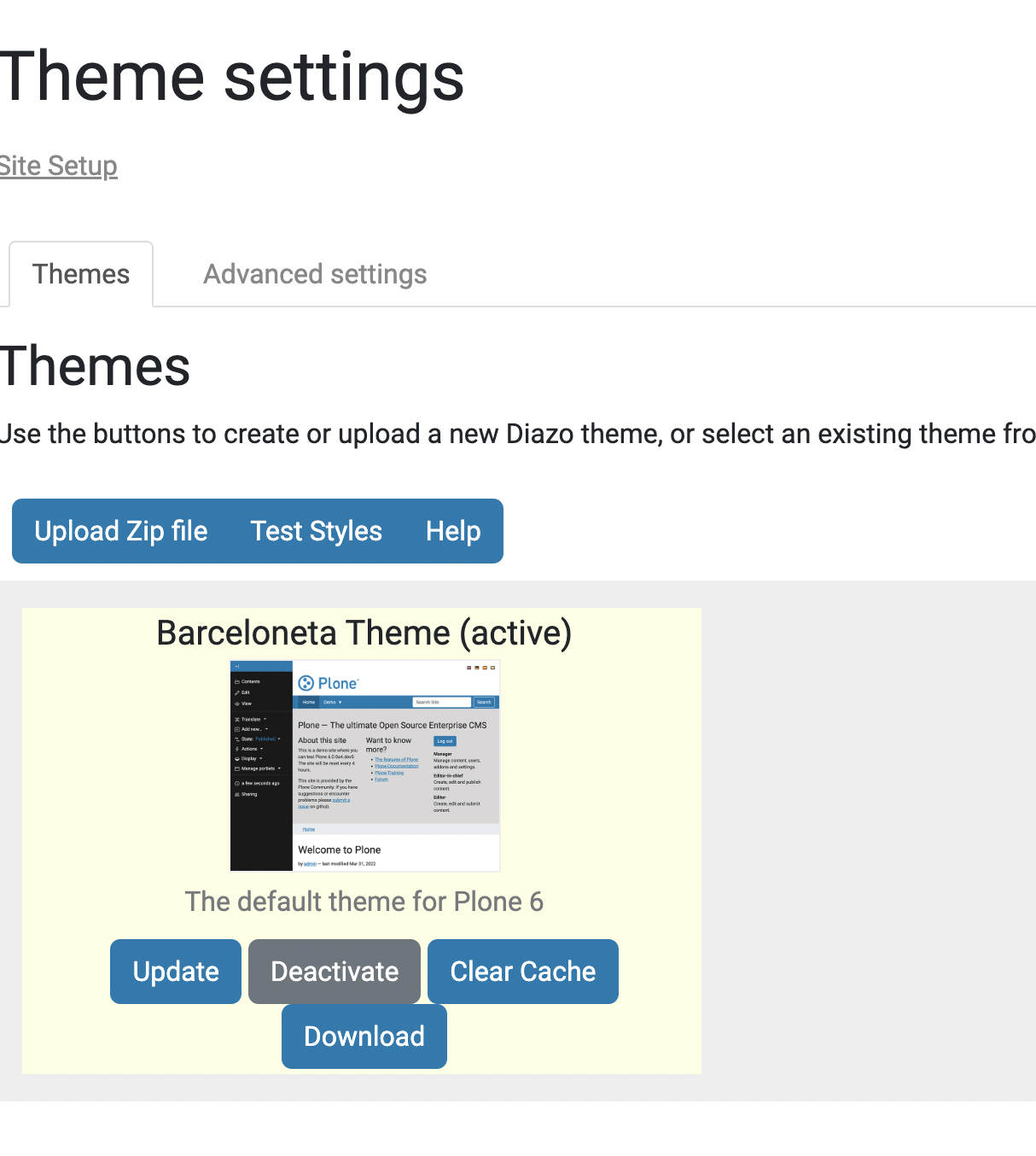Screen dimensions: 1036x1156
Task: Click the German flag icon in the preview header
Action: (477, 668)
